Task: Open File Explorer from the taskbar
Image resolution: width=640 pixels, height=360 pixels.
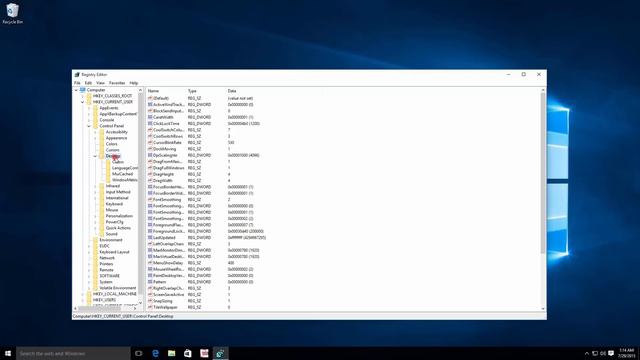Action: pos(171,353)
